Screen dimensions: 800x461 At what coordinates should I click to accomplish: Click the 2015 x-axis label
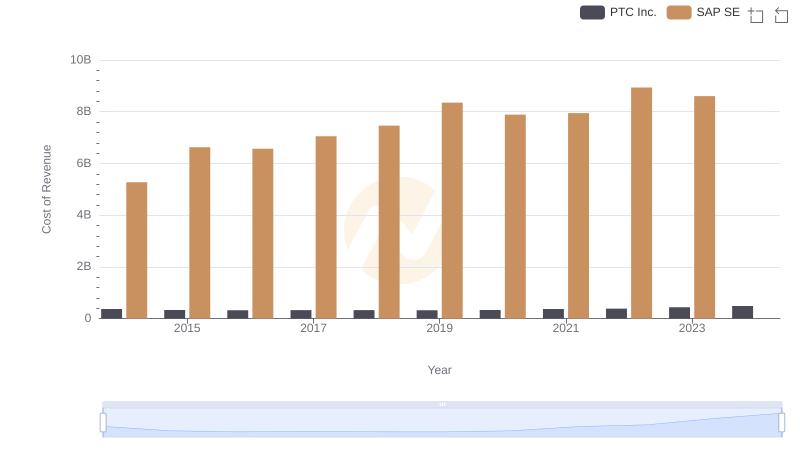187,328
